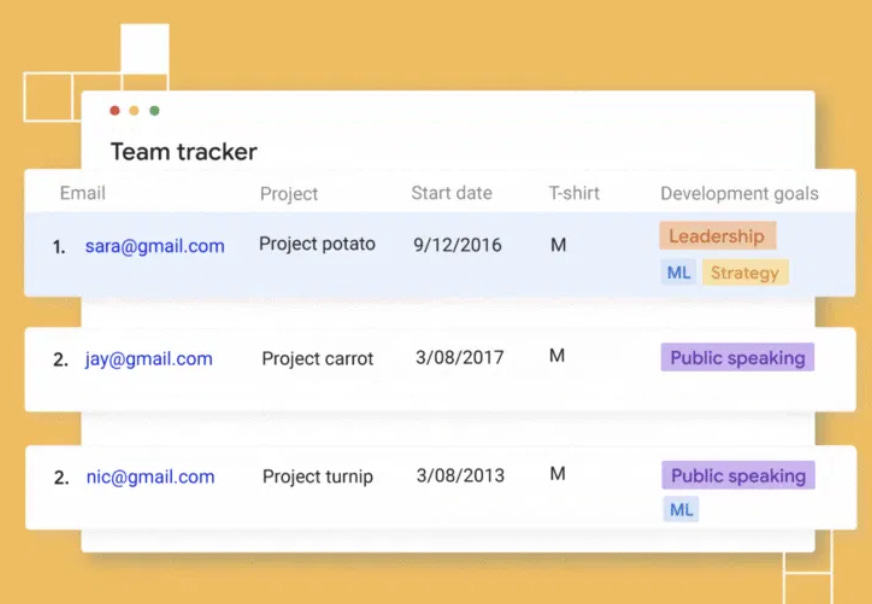The image size is (872, 604).
Task: Click the Project turnip cell
Action: pyautogui.click(x=317, y=476)
